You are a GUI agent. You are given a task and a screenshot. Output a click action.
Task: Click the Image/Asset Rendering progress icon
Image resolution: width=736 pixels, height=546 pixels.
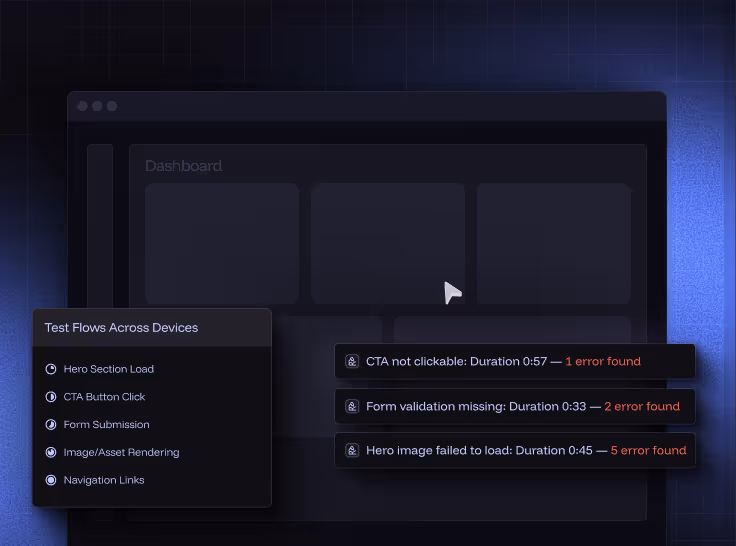tap(51, 452)
